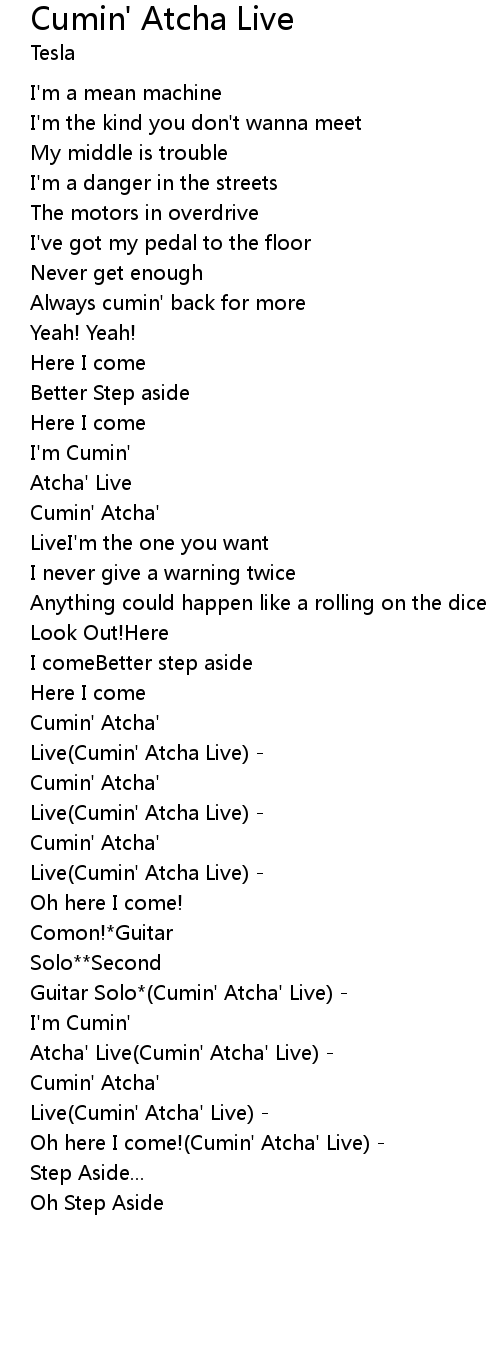The image size is (500, 1360).
Task: Click 'The motors in overdrive' line
Action: tap(144, 213)
